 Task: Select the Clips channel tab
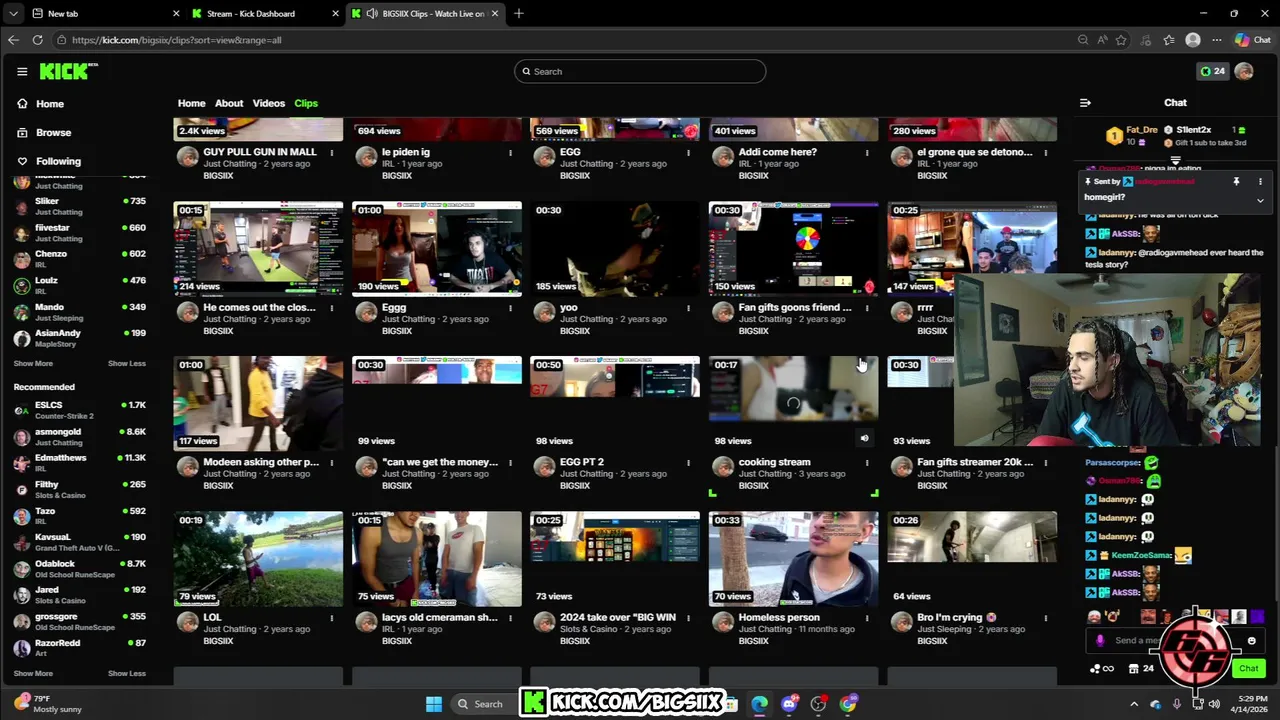(x=306, y=103)
